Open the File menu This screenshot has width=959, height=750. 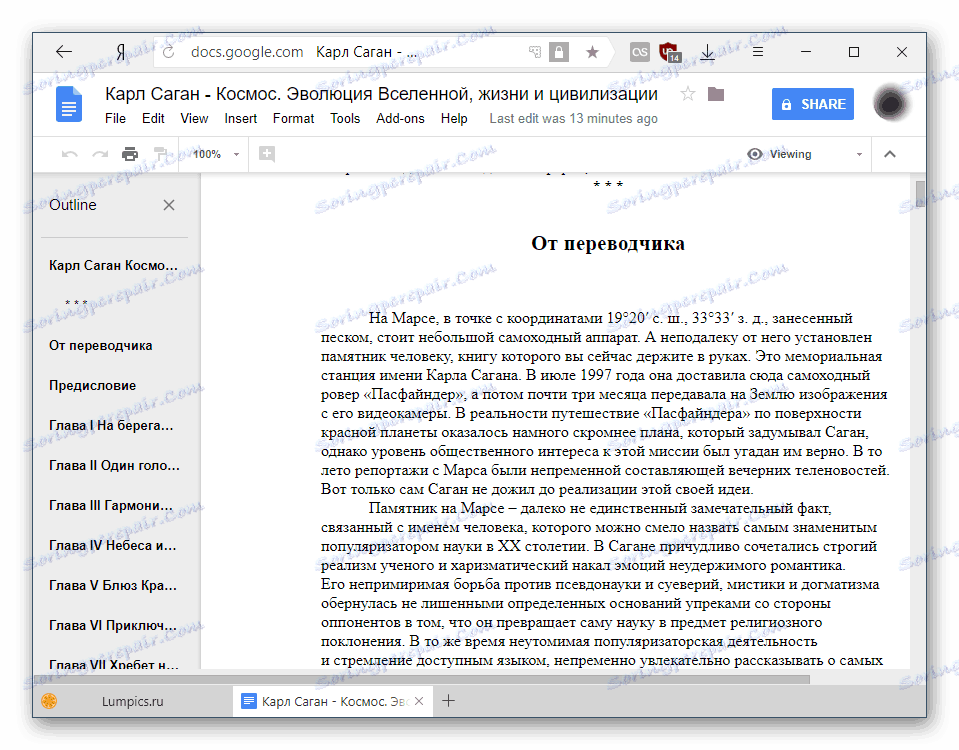click(115, 119)
